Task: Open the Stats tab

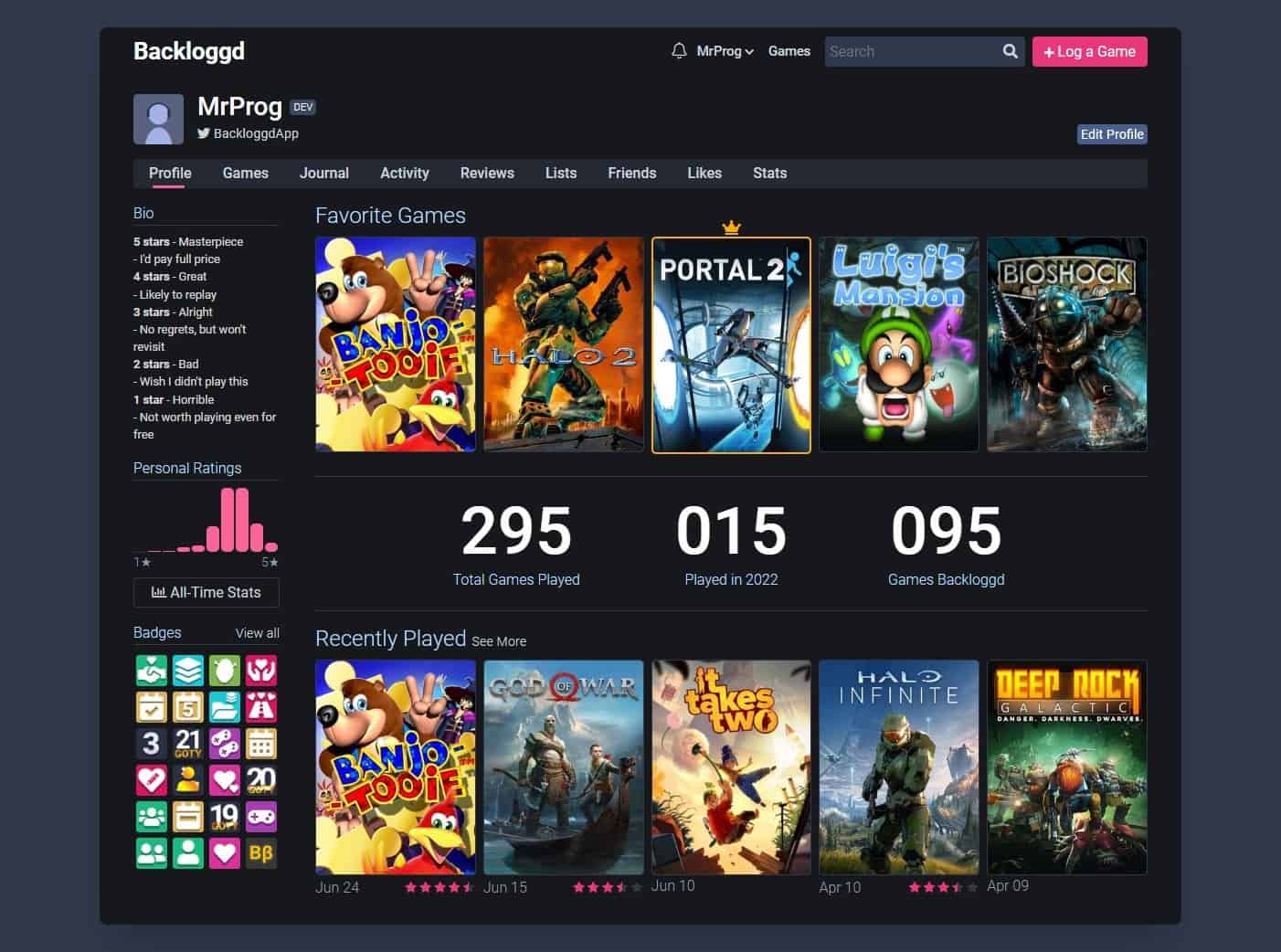Action: (x=769, y=173)
